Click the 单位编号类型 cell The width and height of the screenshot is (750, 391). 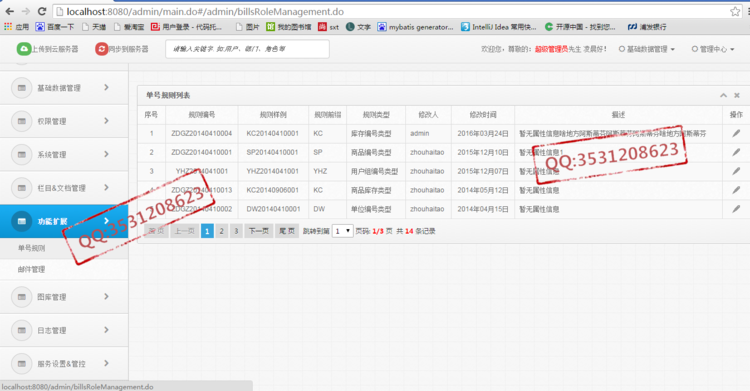pyautogui.click(x=371, y=209)
